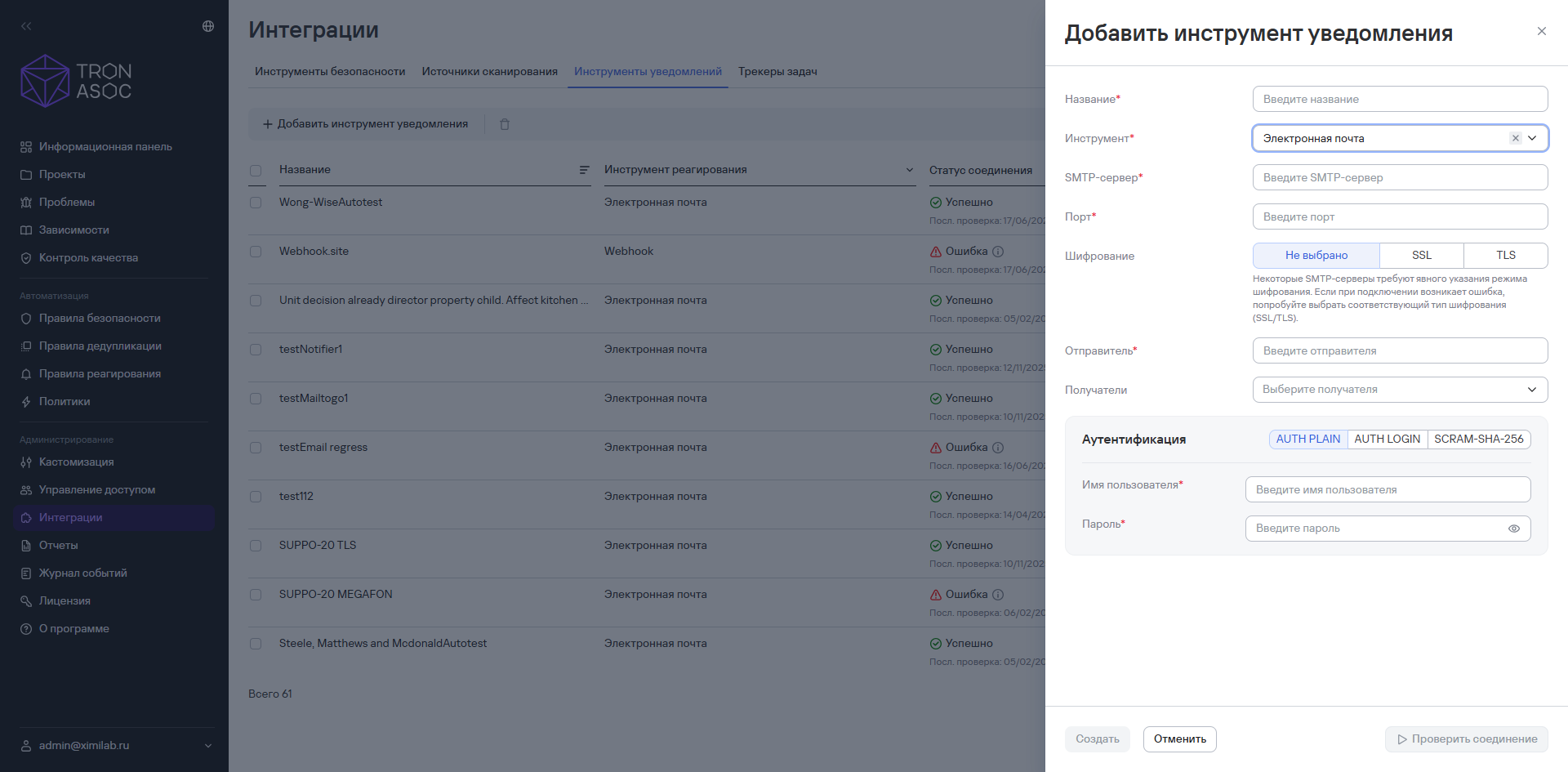Click the Введите название input field
The height and width of the screenshot is (772, 1568).
tap(1401, 99)
